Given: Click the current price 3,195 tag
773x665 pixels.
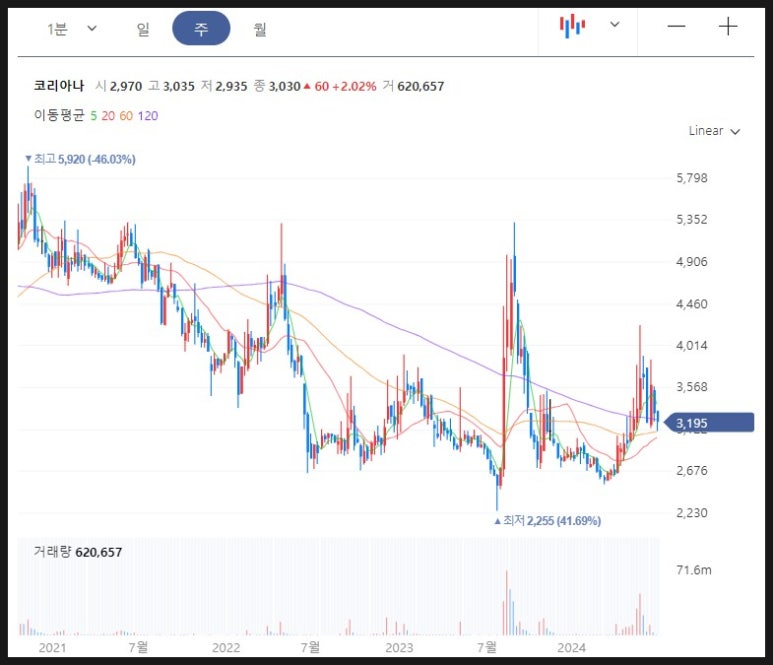Looking at the screenshot, I should pos(709,423).
